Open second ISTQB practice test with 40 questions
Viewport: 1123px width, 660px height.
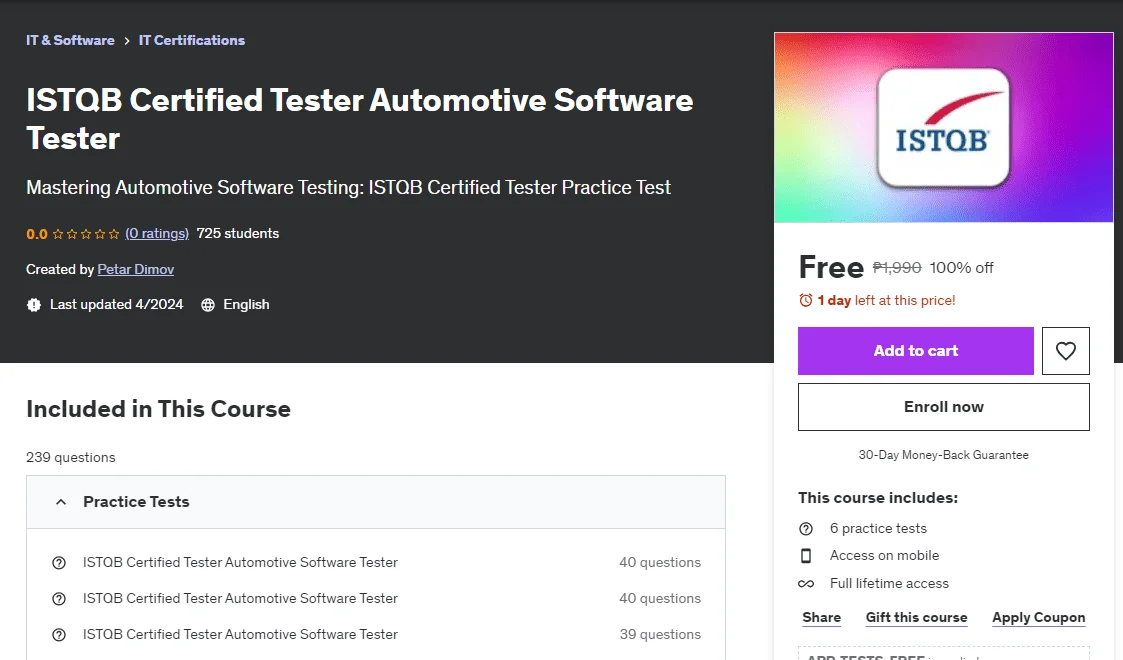point(240,598)
